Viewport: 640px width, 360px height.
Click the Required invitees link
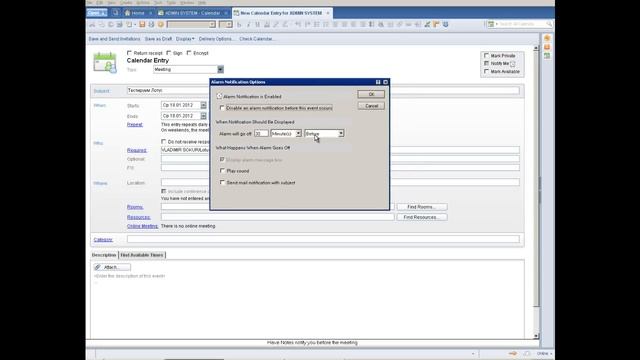coord(137,150)
